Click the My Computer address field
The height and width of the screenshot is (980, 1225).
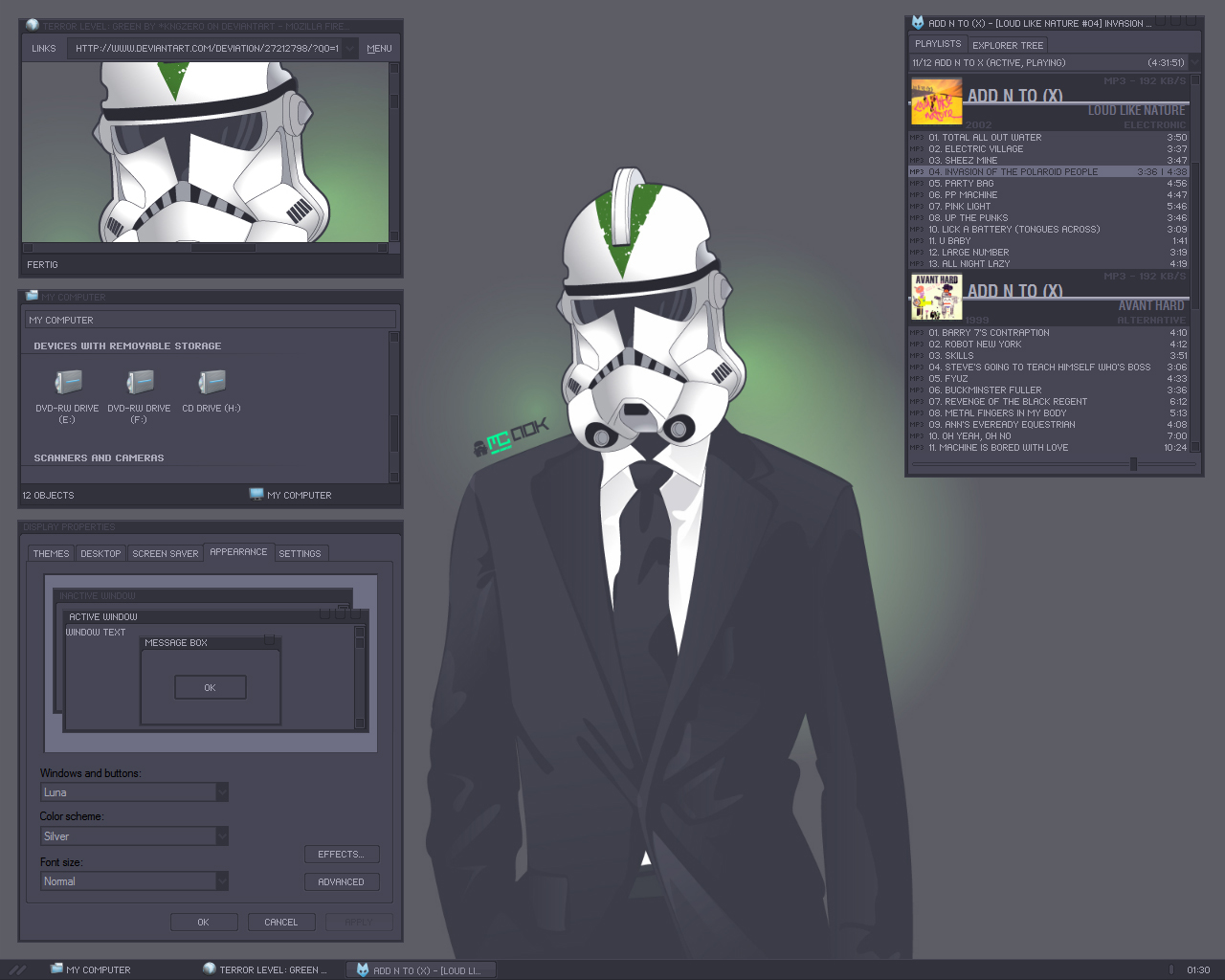tap(210, 320)
